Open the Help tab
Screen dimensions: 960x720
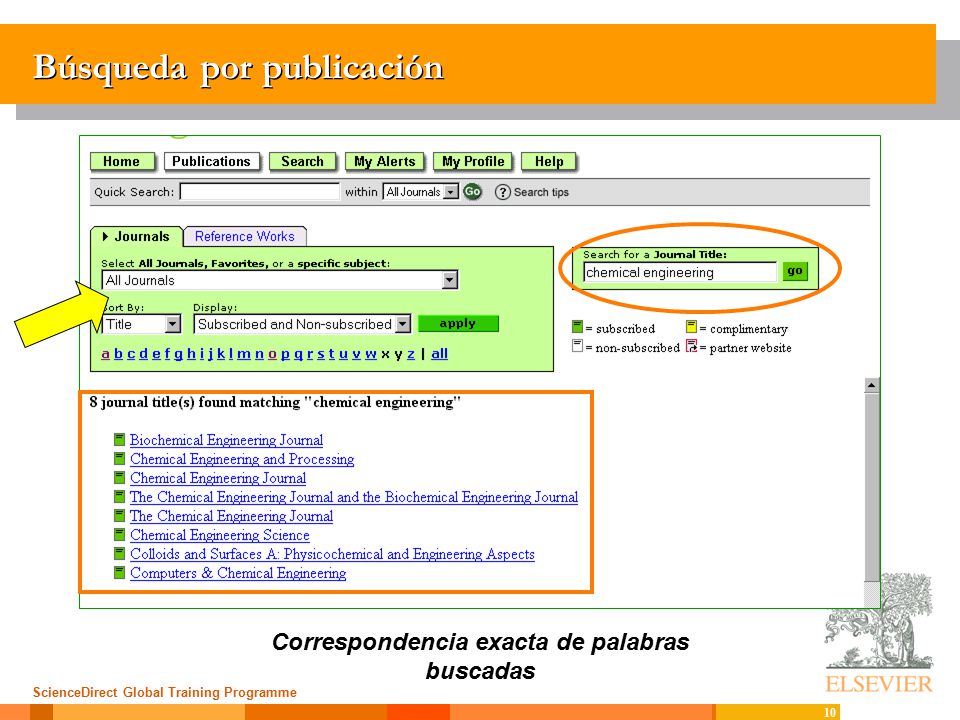click(549, 162)
